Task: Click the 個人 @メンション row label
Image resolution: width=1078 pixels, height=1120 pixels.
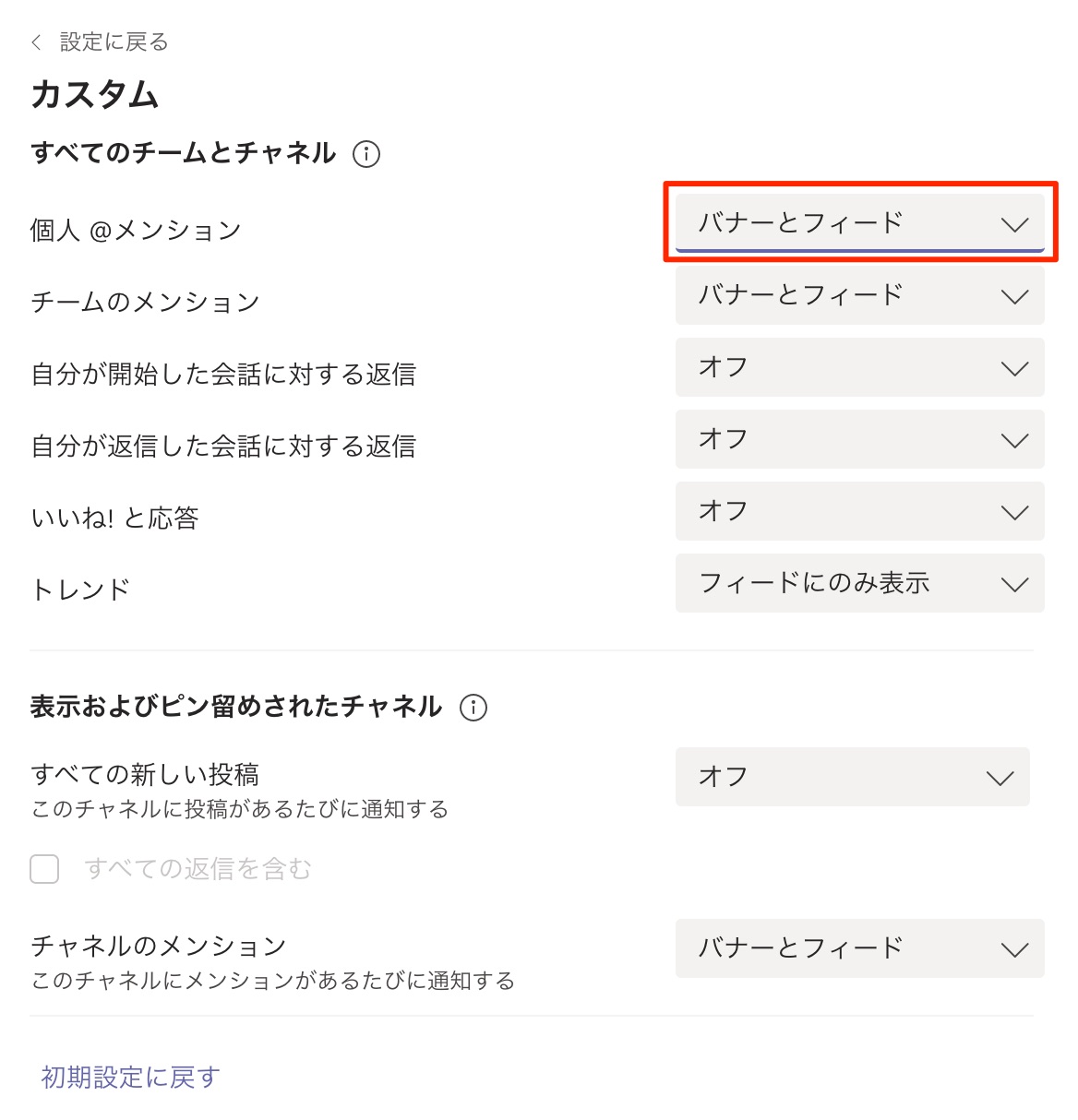Action: click(136, 230)
